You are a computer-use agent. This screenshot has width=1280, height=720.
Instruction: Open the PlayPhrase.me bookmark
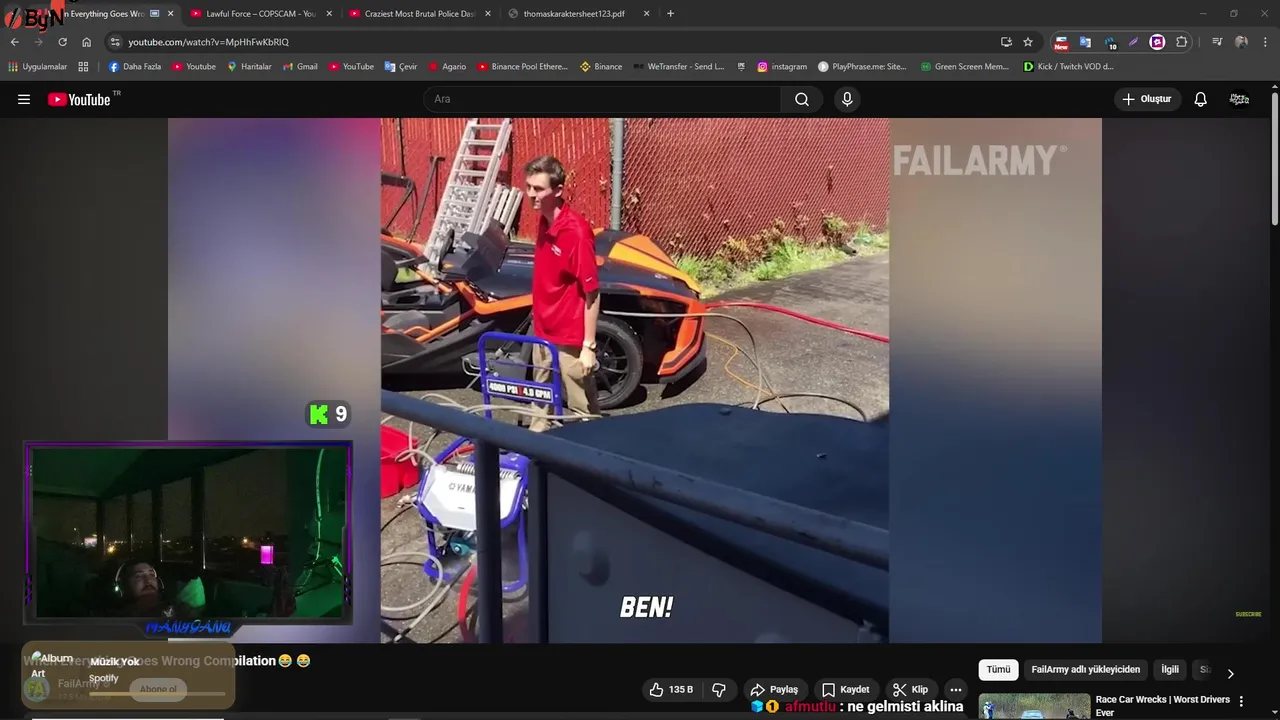point(862,67)
